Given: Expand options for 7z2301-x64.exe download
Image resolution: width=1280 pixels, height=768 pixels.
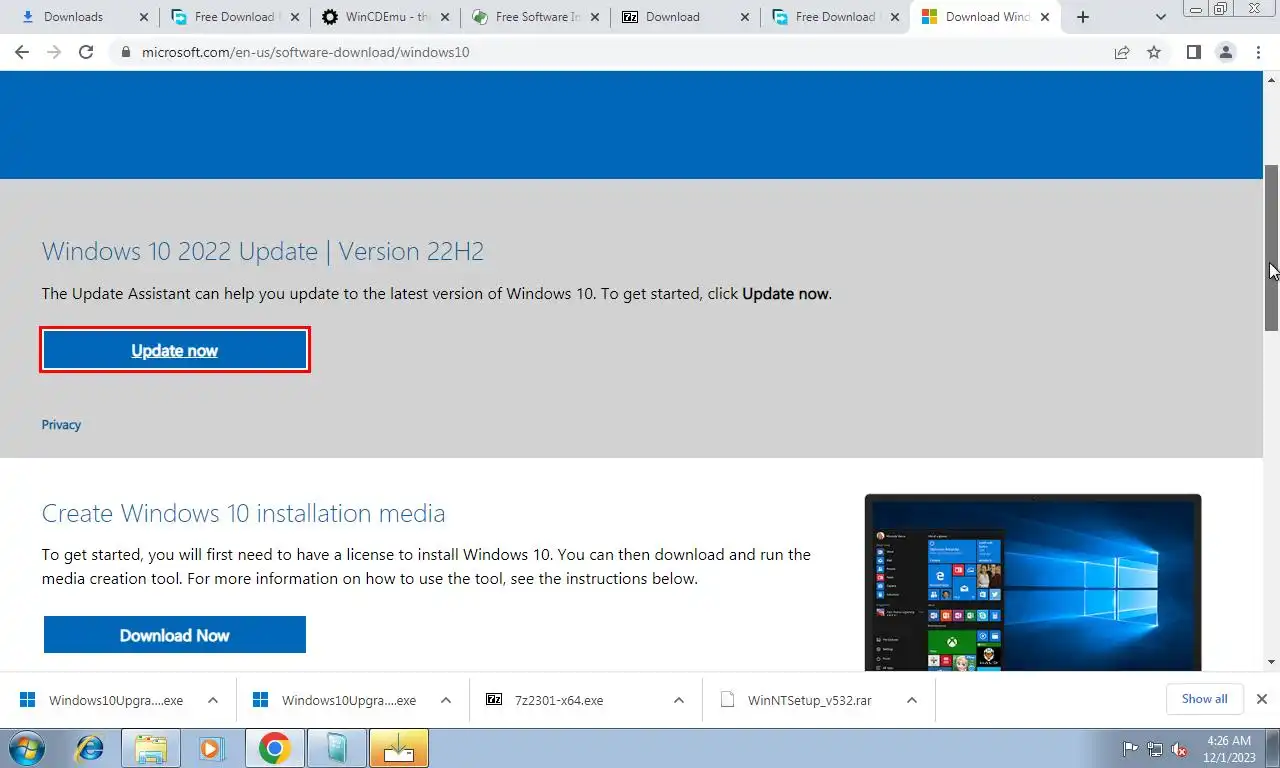Looking at the screenshot, I should pyautogui.click(x=679, y=700).
